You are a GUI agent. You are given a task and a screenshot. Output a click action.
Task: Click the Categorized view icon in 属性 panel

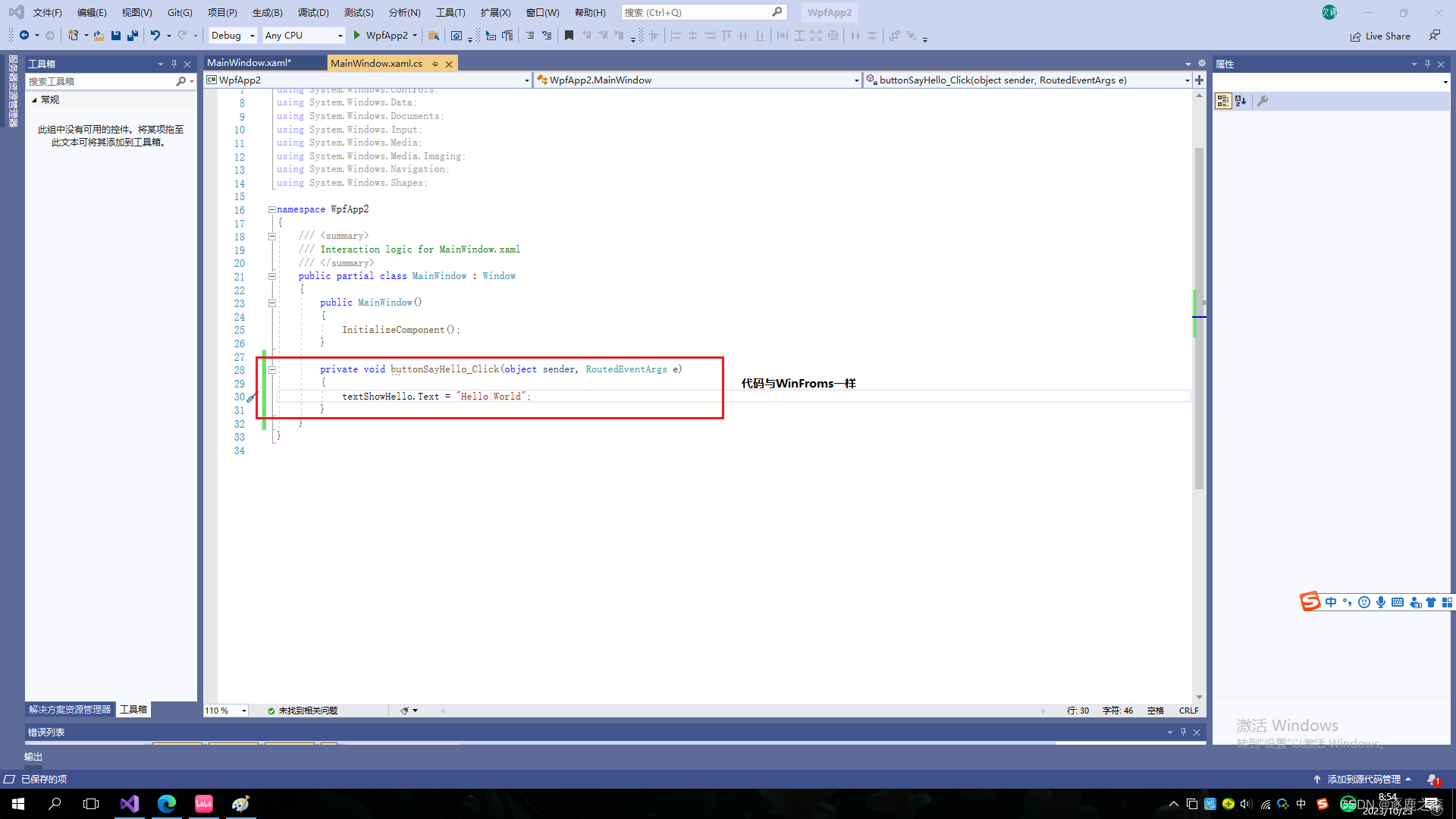click(x=1223, y=101)
